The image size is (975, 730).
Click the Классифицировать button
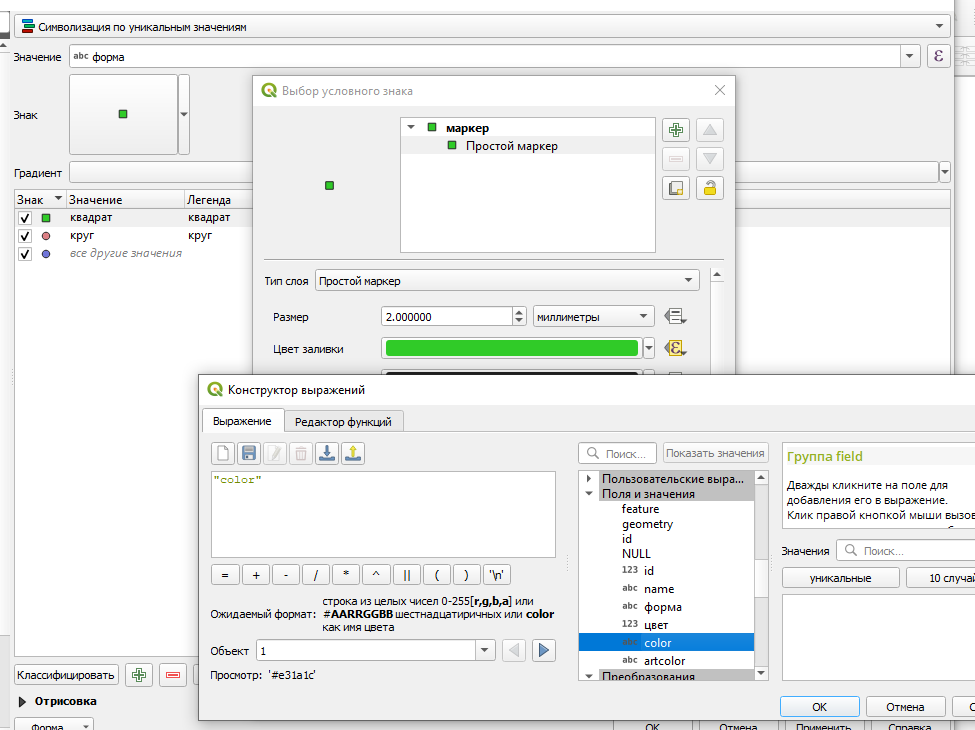(67, 675)
